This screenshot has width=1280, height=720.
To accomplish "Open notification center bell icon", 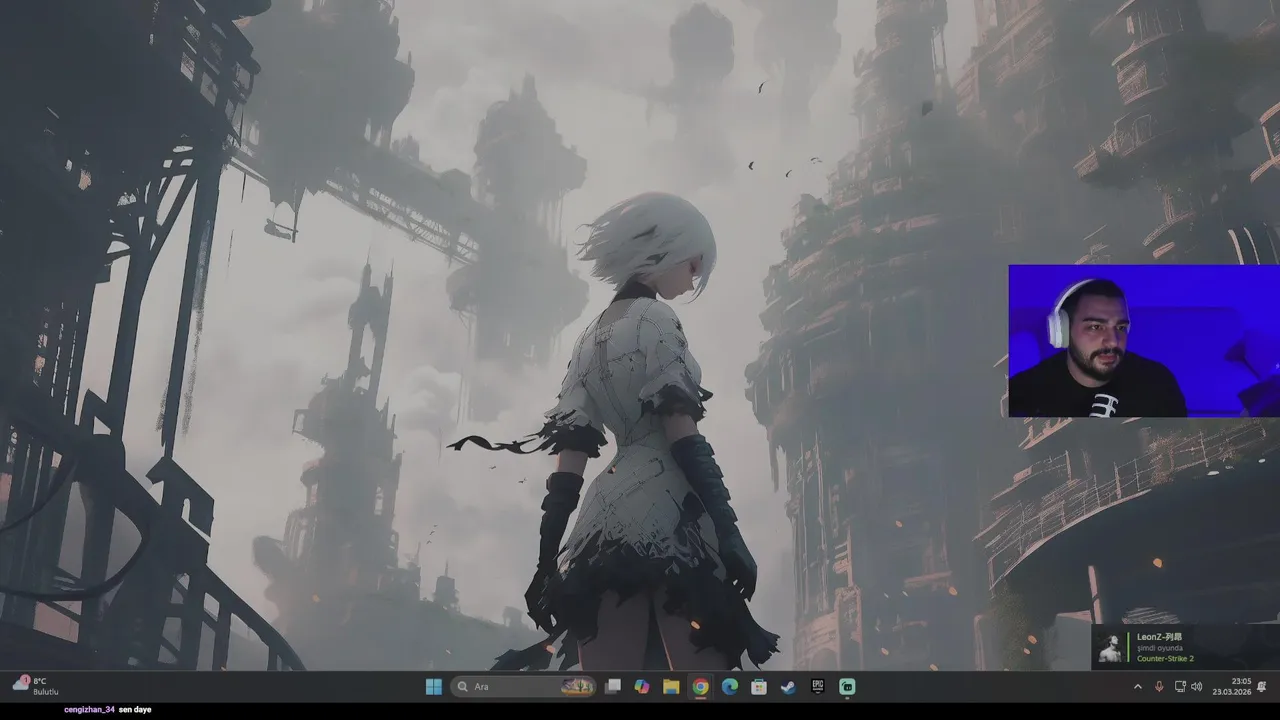I will (1262, 687).
